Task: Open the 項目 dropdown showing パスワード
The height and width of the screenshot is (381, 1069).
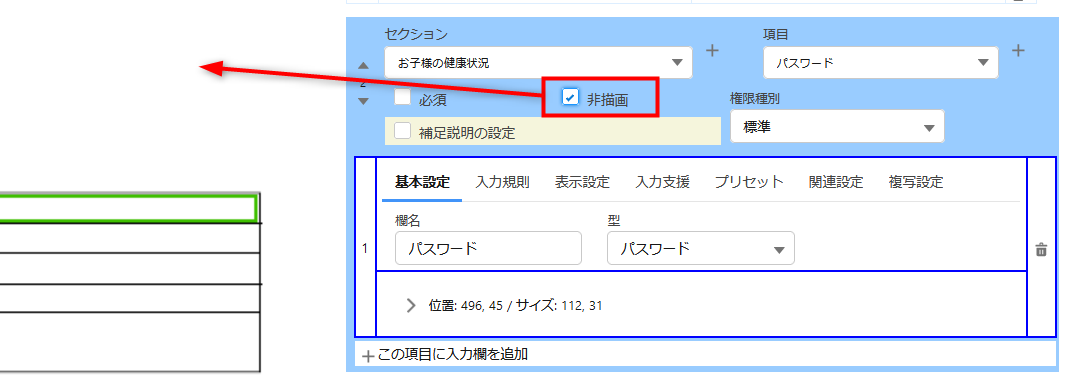Action: [881, 63]
